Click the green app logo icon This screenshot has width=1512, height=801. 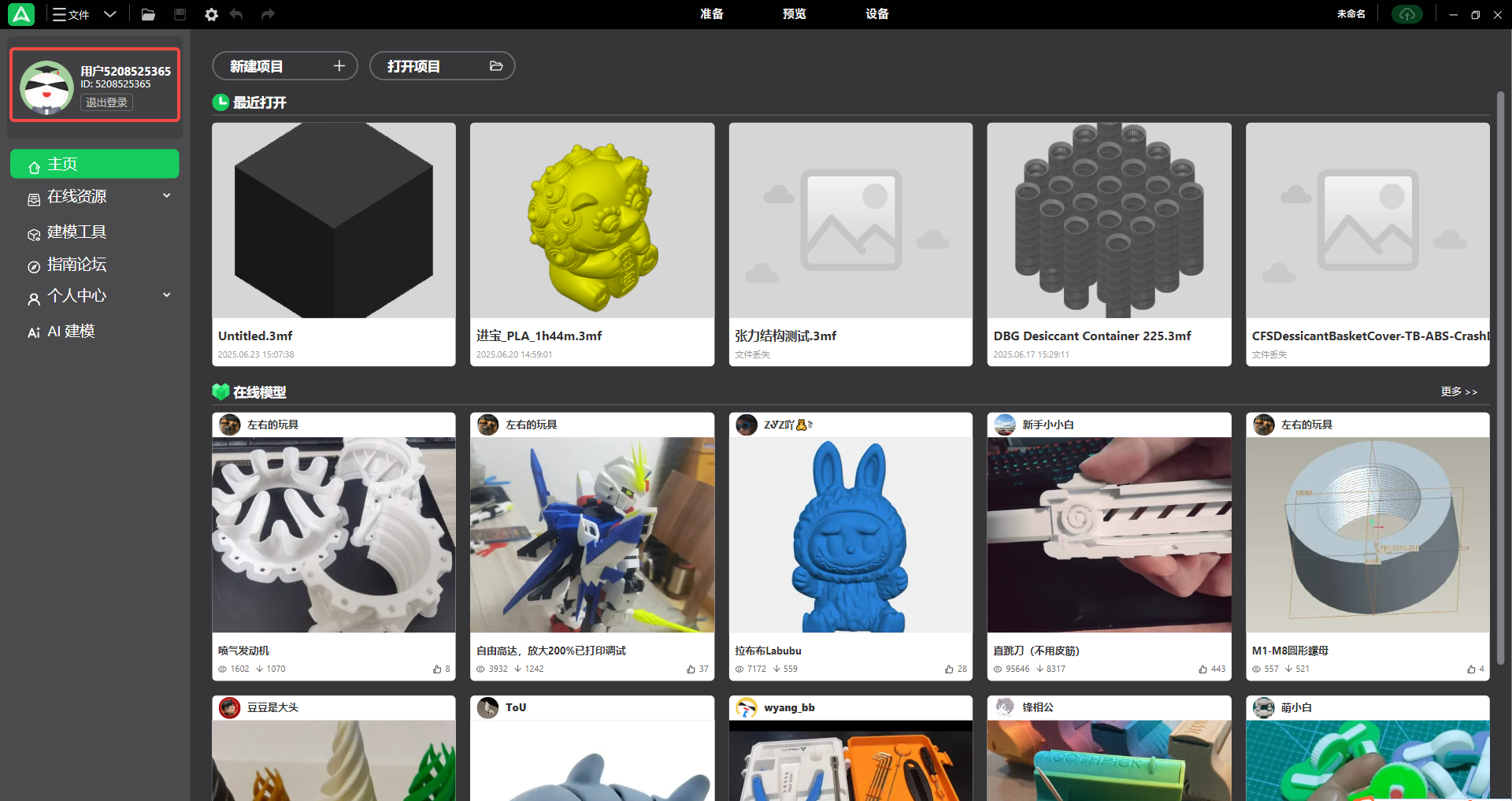[x=21, y=14]
